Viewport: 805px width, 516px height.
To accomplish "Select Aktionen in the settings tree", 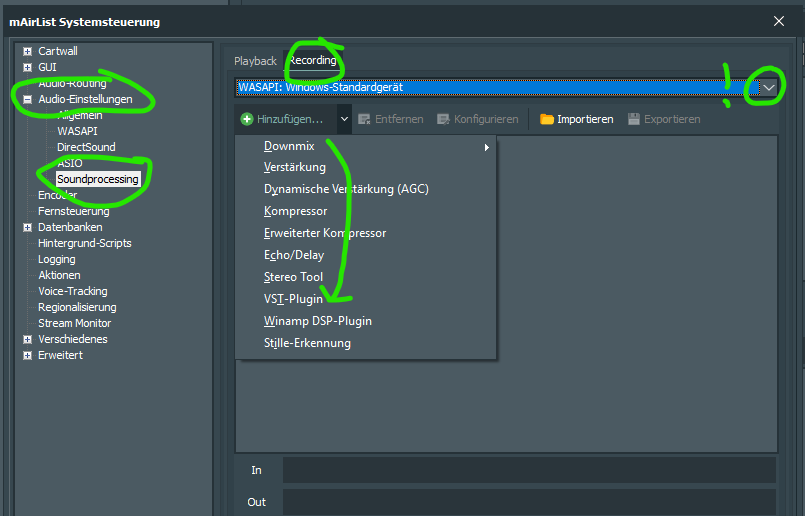I will click(x=59, y=275).
